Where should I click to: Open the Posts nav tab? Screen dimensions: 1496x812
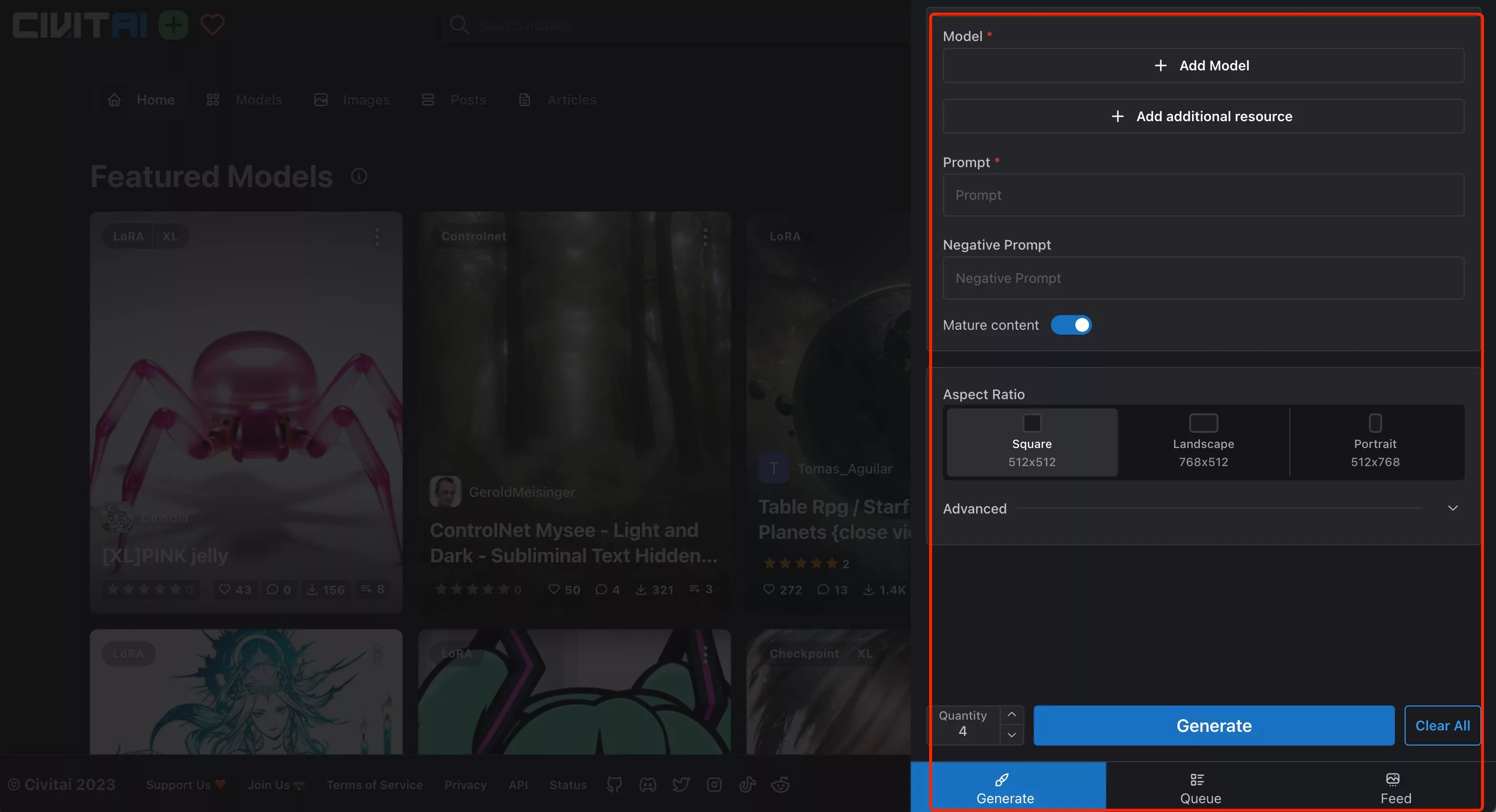[x=453, y=100]
